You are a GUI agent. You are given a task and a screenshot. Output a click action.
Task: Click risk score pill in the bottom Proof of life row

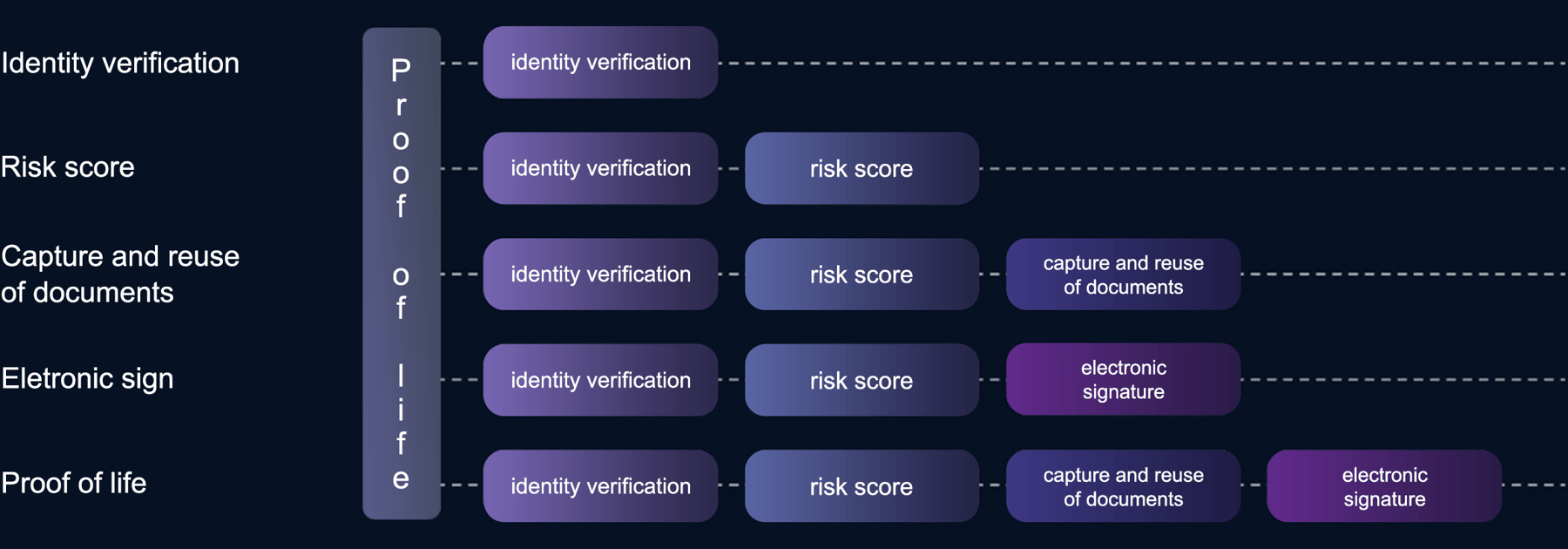[862, 486]
